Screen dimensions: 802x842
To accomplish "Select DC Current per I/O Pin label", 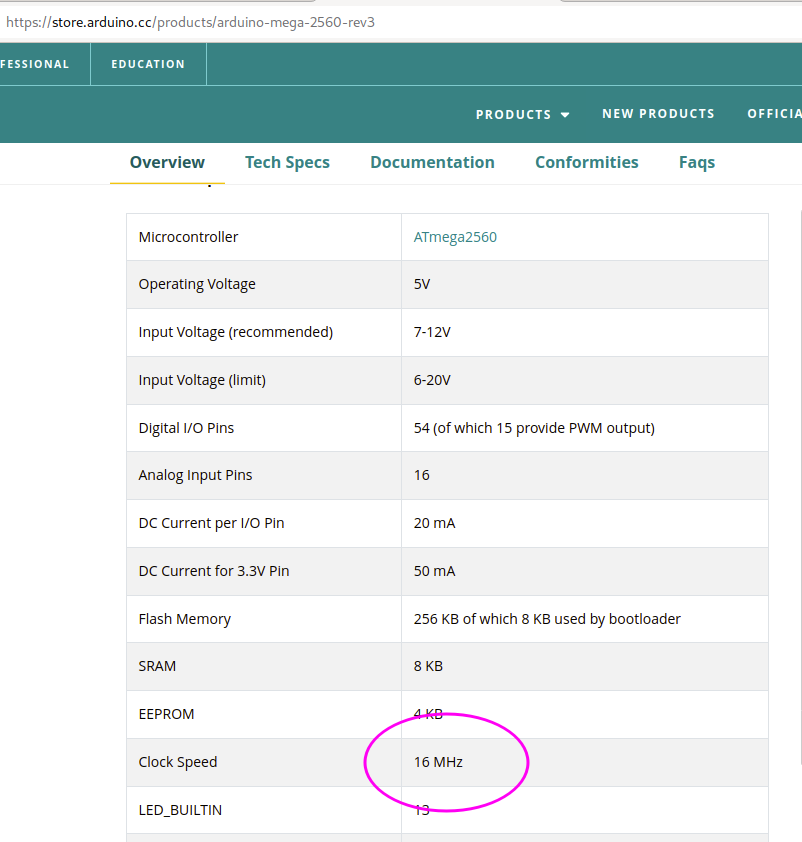I will pyautogui.click(x=212, y=523).
